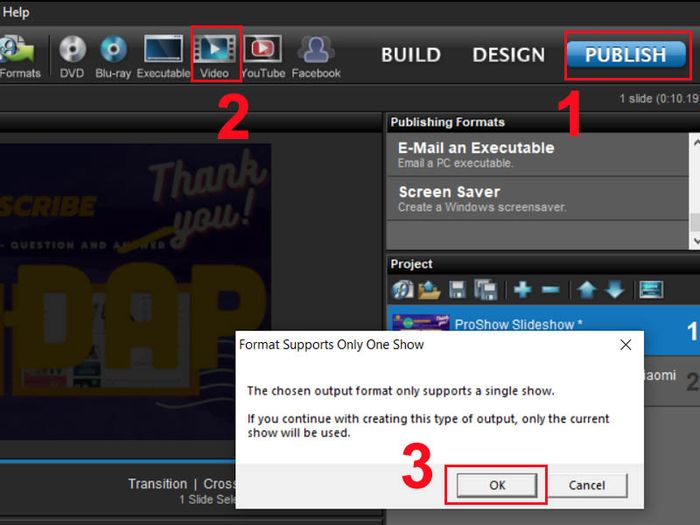Publish to YouTube icon
The image size is (700, 525).
(263, 57)
